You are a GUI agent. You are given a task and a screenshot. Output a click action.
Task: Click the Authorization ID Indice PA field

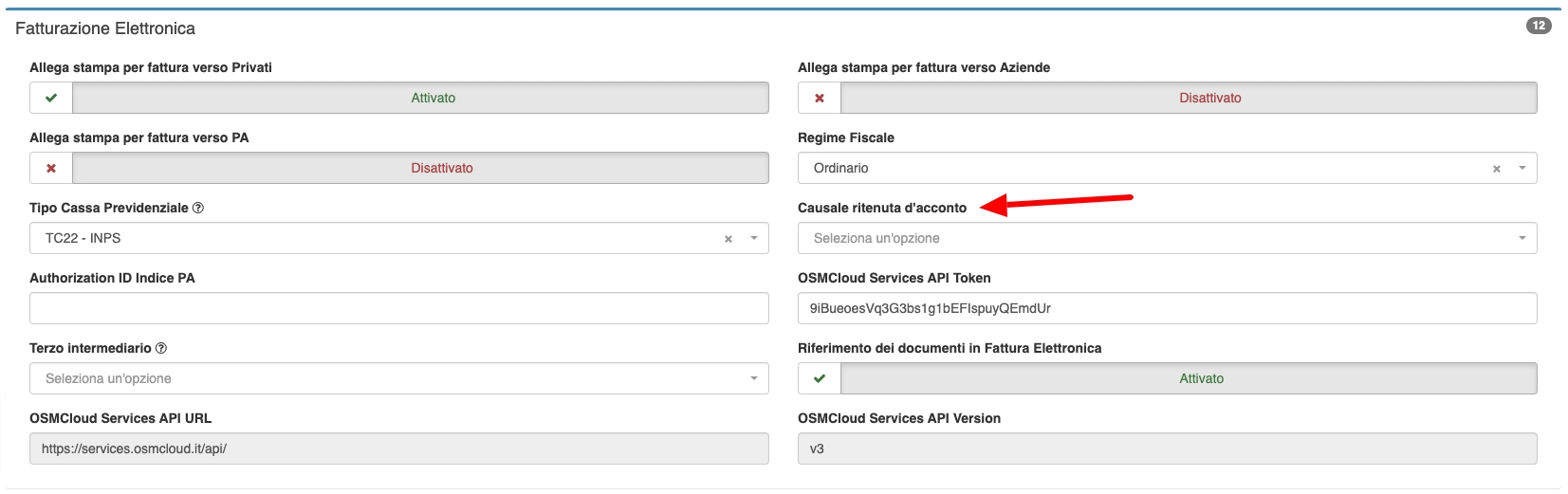point(398,308)
